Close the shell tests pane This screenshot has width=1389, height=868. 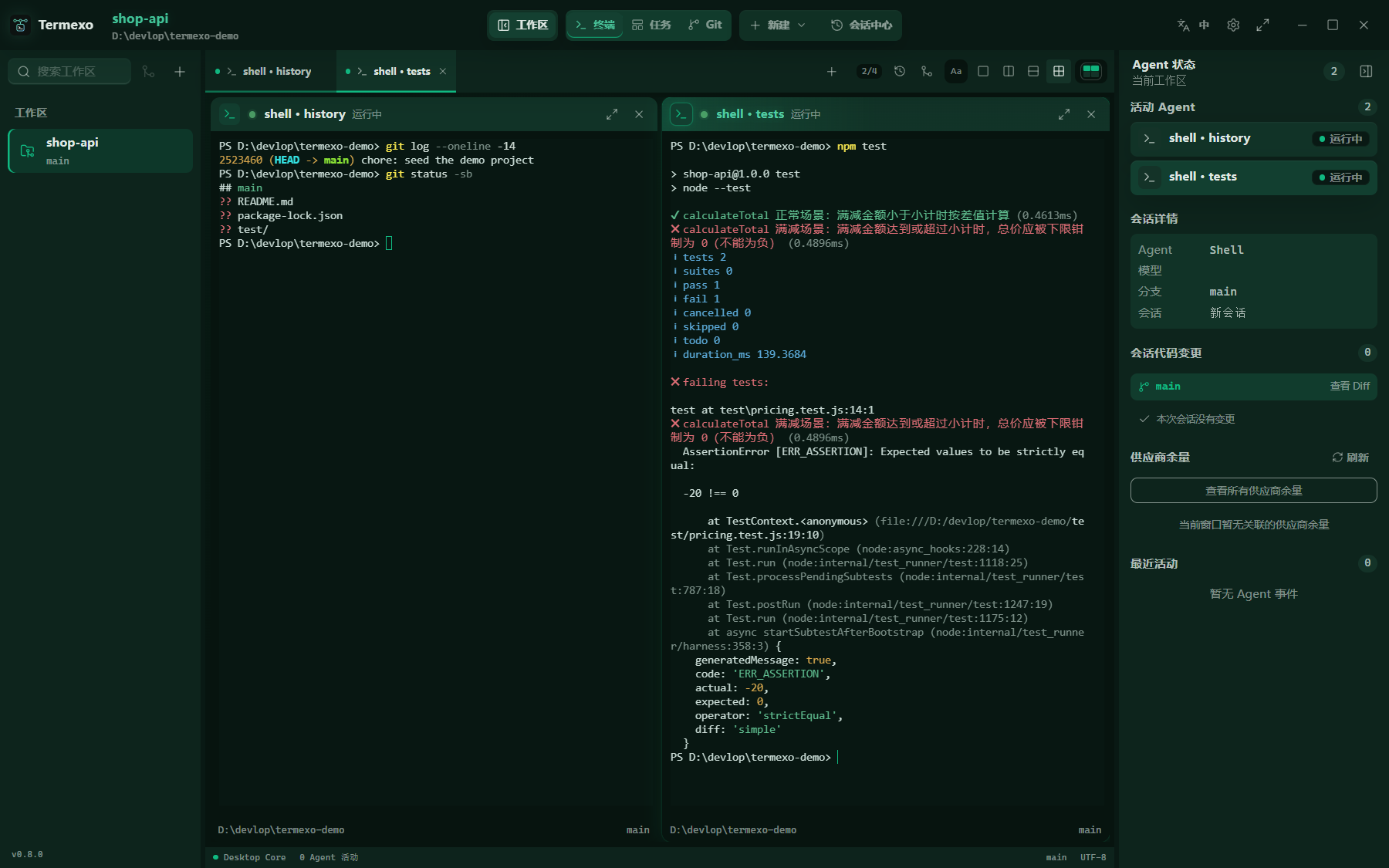pyautogui.click(x=1091, y=114)
